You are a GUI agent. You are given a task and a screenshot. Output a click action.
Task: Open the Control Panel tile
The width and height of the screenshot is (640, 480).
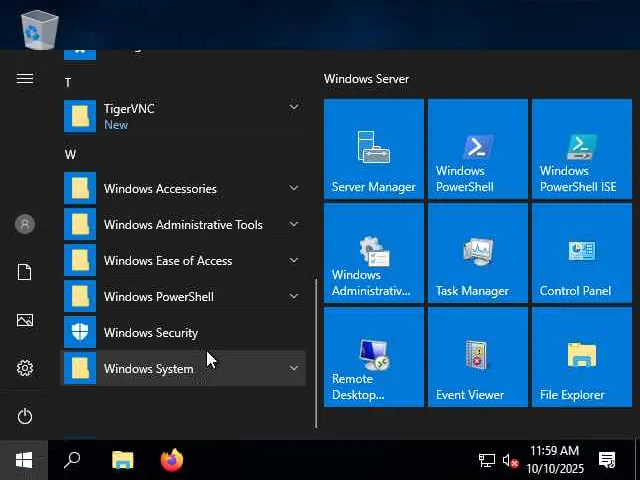pyautogui.click(x=582, y=253)
